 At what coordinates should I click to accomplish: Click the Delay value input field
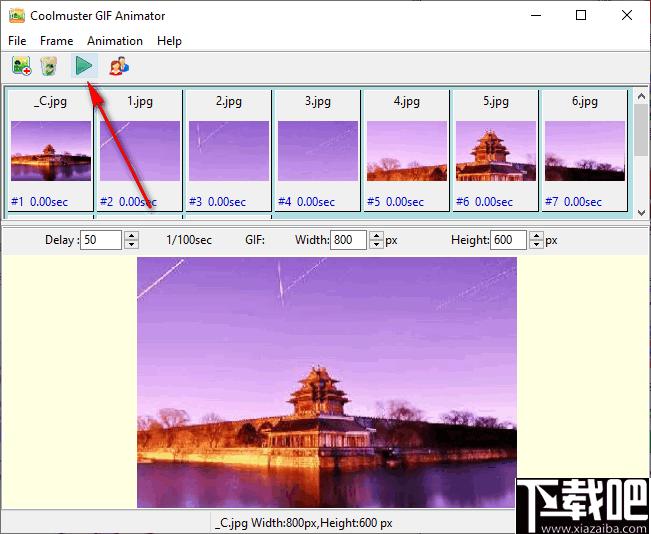[x=101, y=240]
